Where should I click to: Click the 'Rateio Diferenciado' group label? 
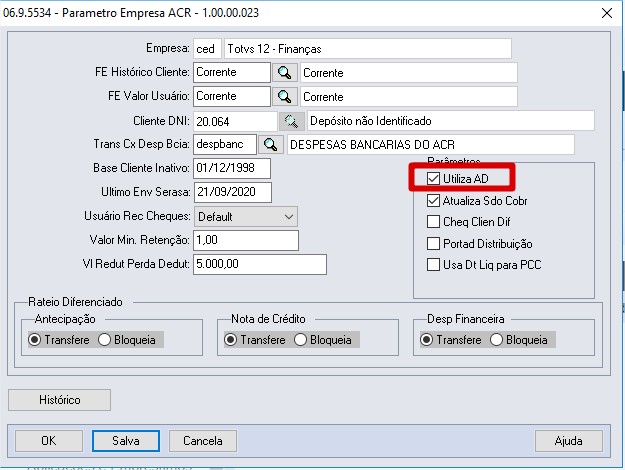75,302
